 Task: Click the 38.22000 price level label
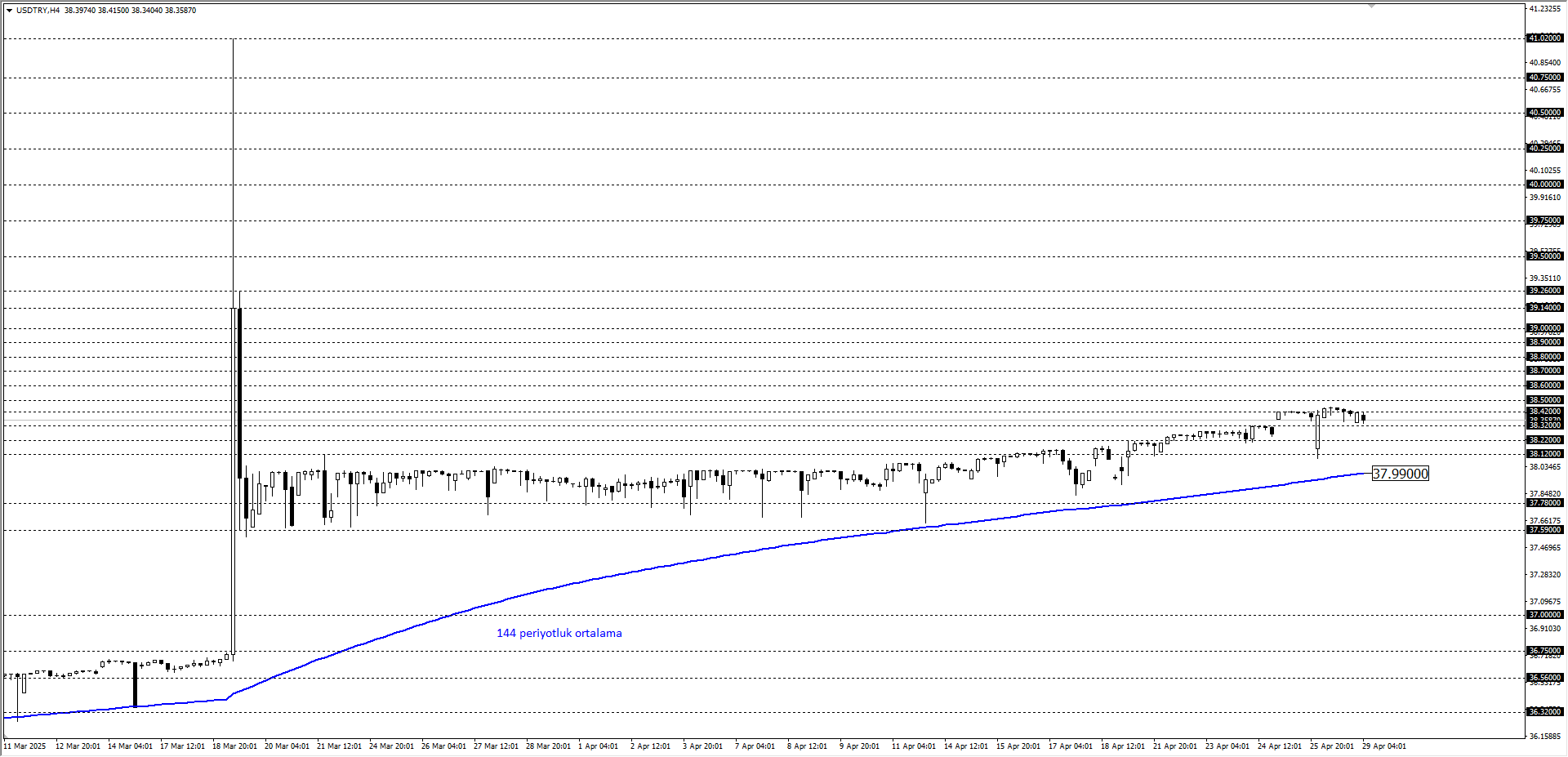1544,440
